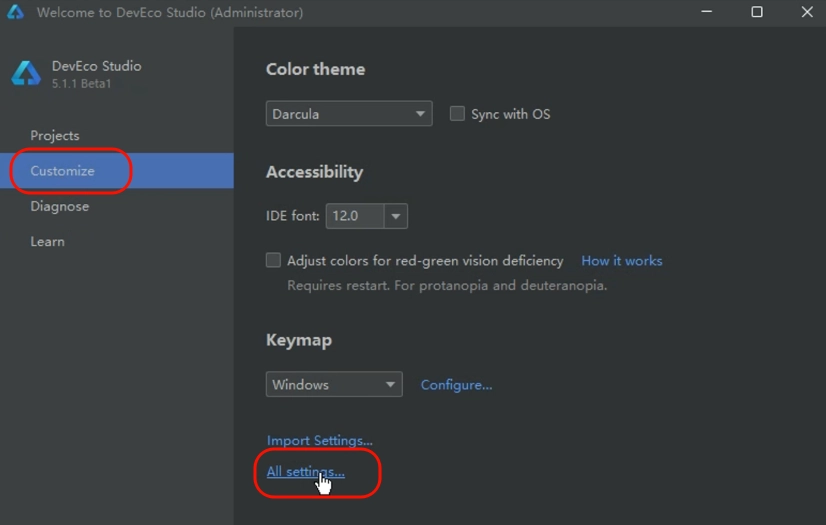Open the Darcula color theme dropdown
This screenshot has width=826, height=525.
(349, 114)
